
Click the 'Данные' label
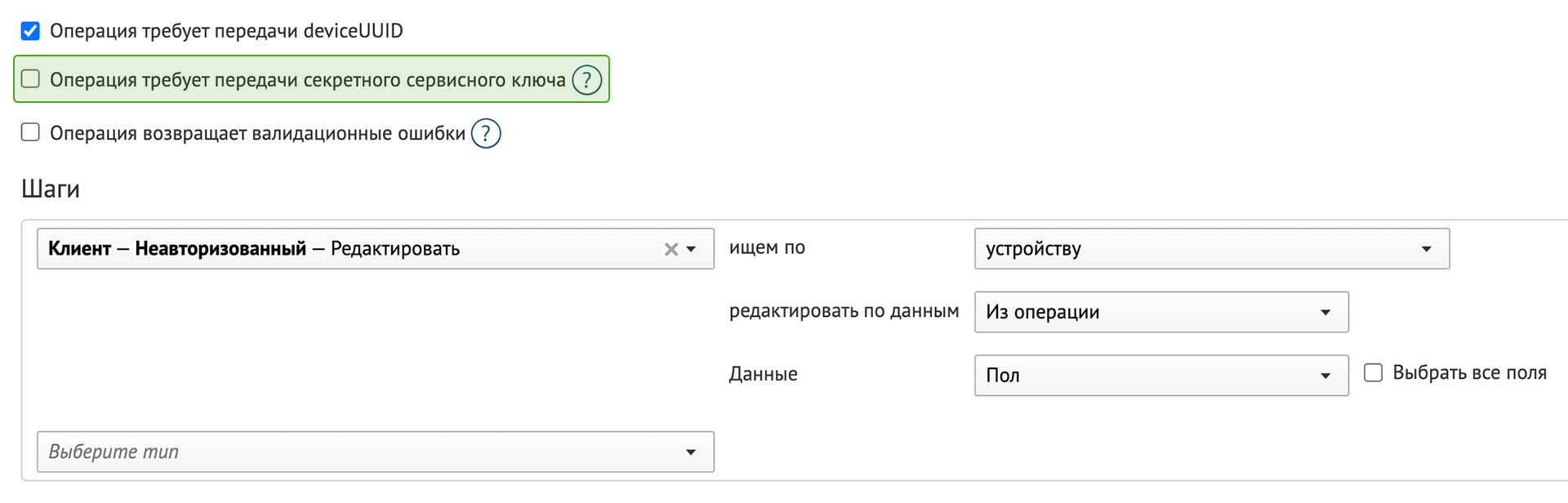[x=763, y=374]
